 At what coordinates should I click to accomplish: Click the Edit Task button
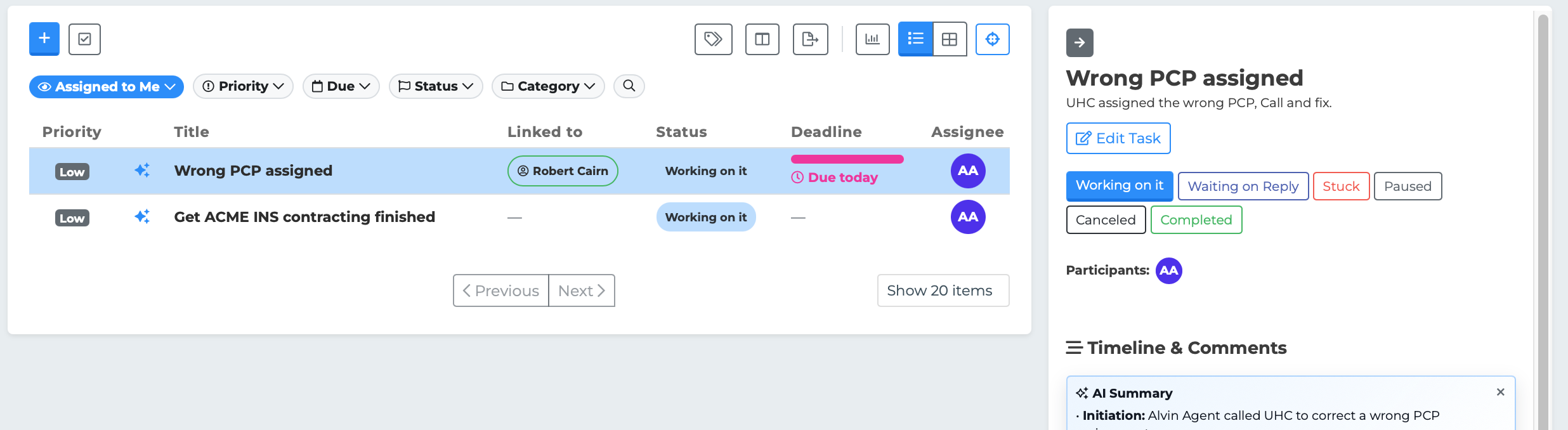tap(1118, 138)
